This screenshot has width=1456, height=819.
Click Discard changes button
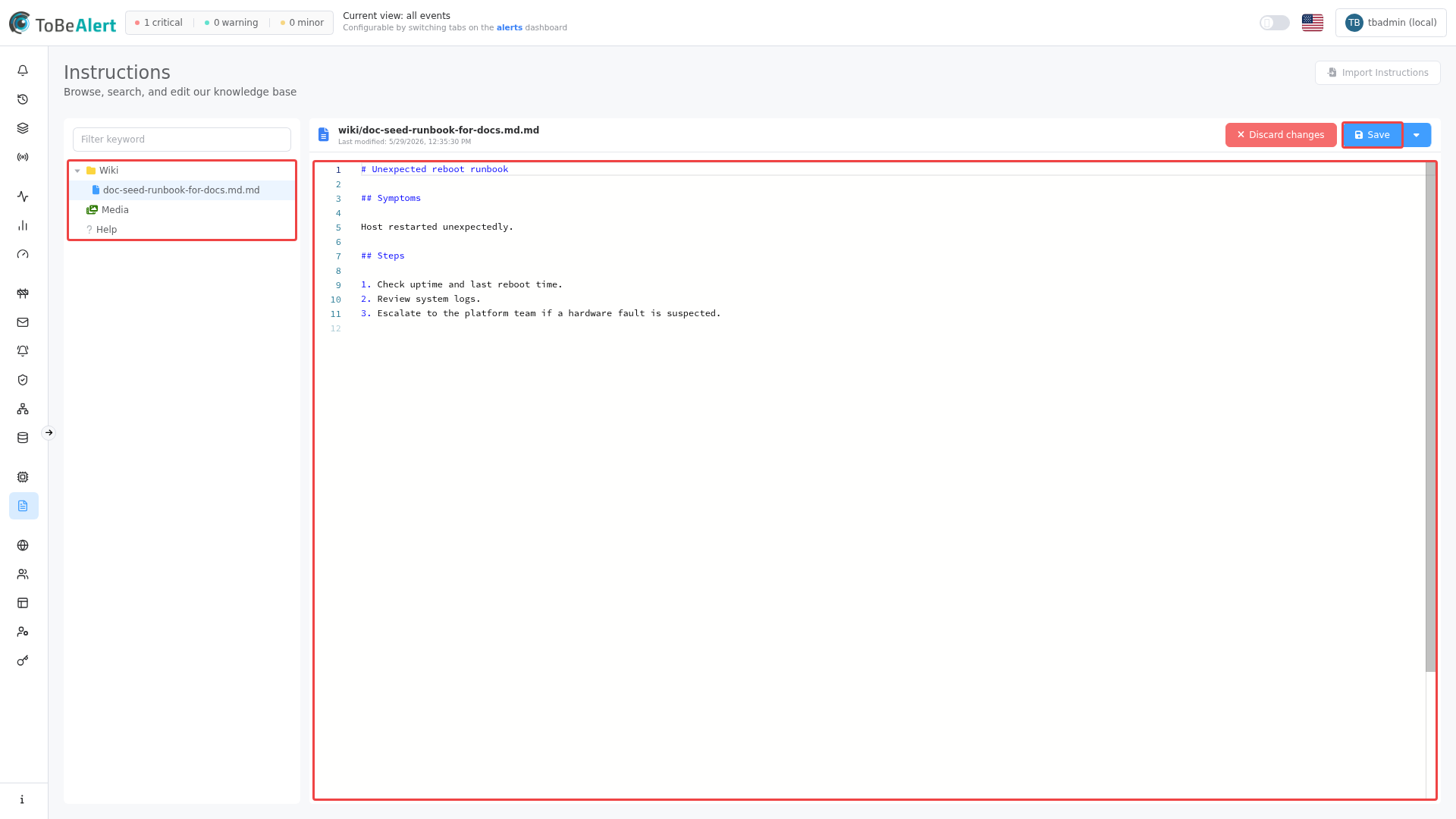[1281, 135]
